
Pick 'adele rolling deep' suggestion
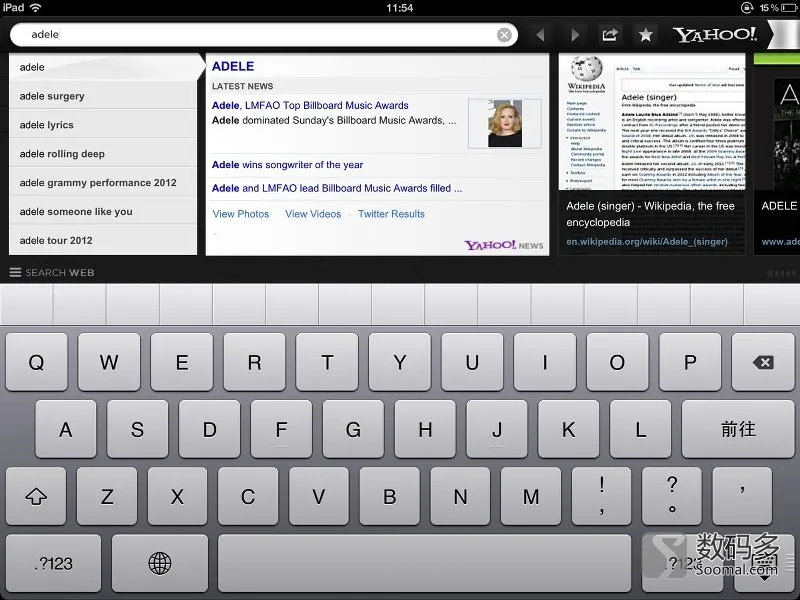(103, 154)
